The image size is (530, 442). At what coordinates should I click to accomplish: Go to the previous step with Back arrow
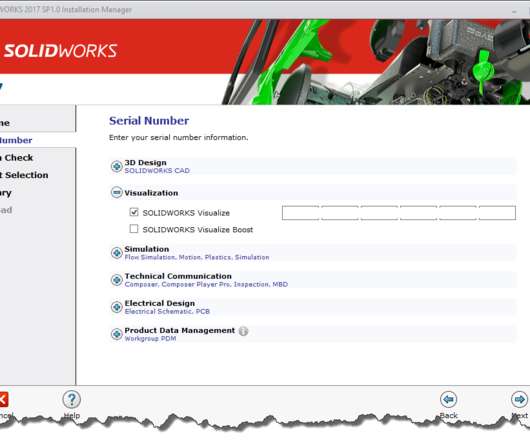449,399
